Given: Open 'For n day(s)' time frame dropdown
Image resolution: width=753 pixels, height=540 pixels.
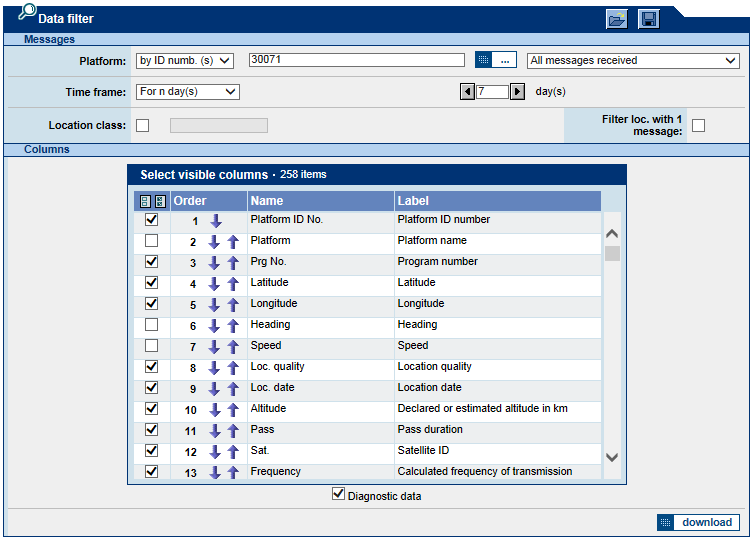Looking at the screenshot, I should (x=188, y=92).
